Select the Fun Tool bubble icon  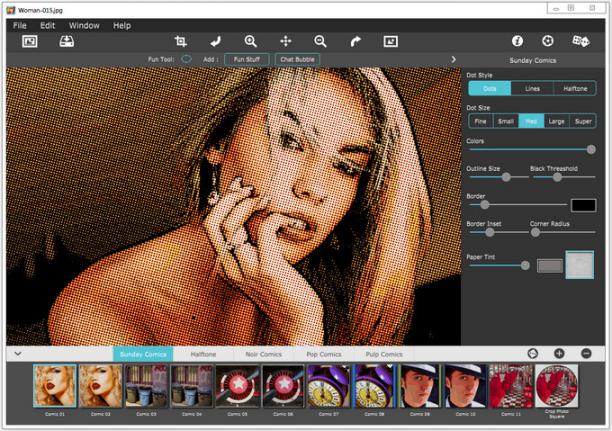187,59
